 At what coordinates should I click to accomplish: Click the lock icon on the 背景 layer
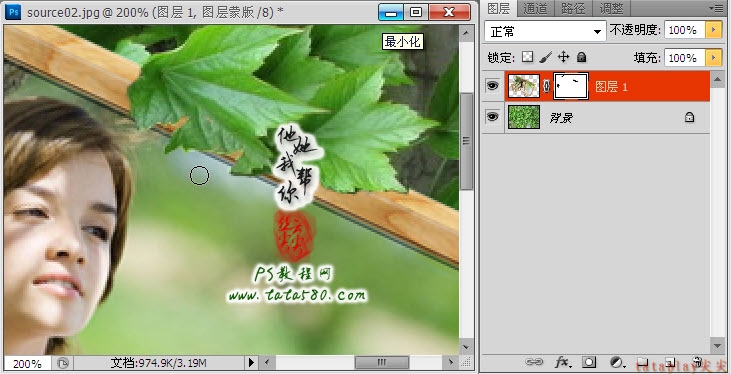click(x=689, y=117)
